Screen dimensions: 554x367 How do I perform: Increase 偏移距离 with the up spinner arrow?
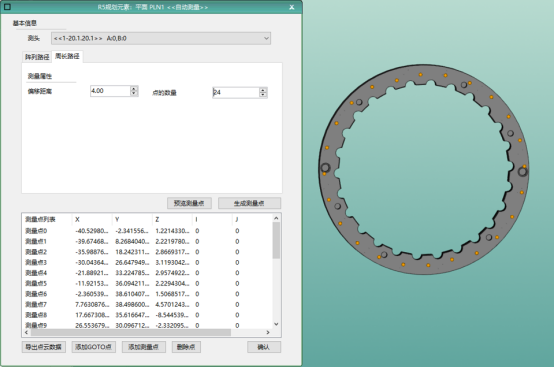coord(134,89)
